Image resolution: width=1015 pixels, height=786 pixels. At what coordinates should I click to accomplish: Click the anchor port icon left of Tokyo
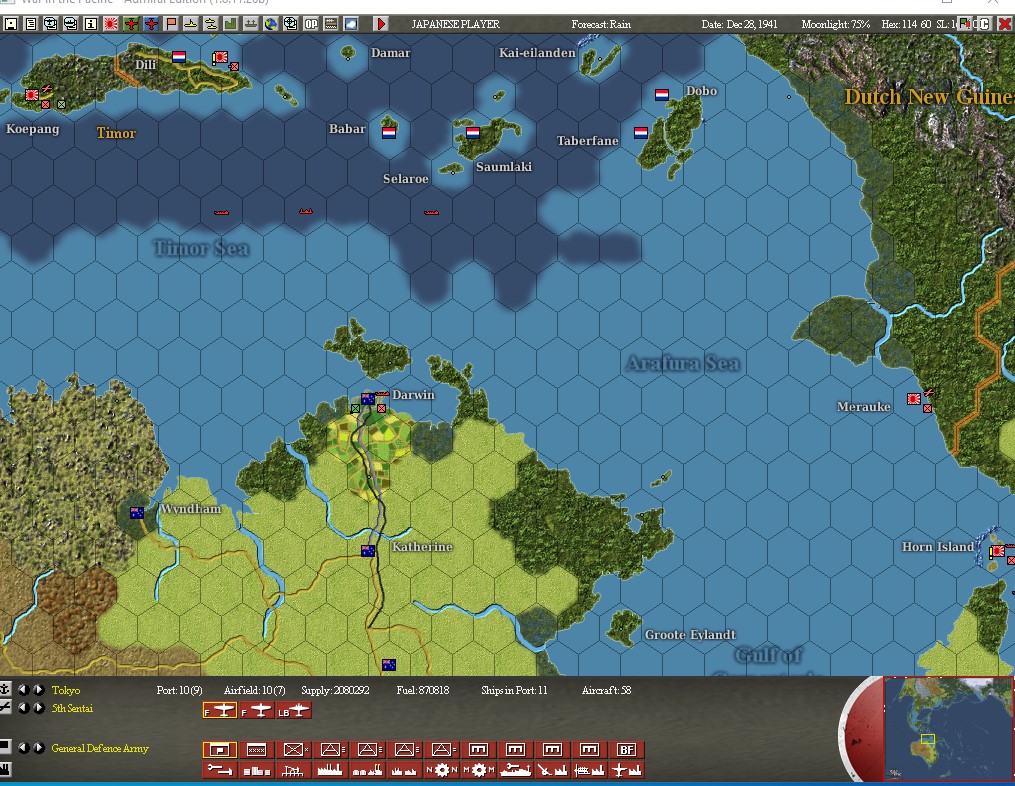coord(5,690)
